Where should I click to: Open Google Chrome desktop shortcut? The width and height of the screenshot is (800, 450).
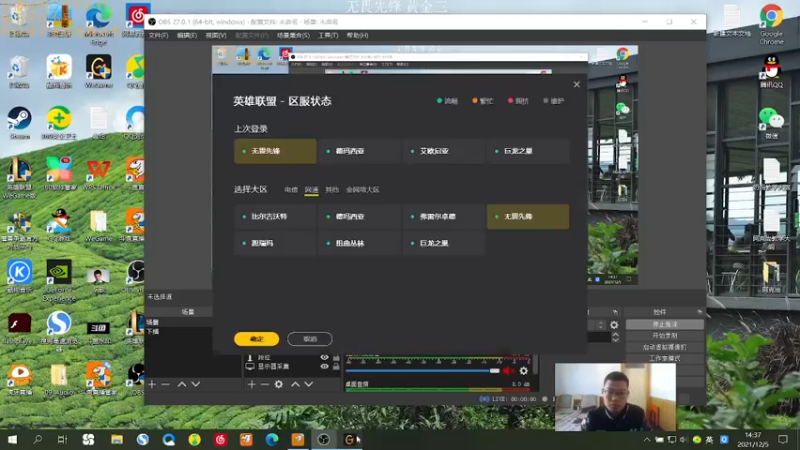[771, 24]
